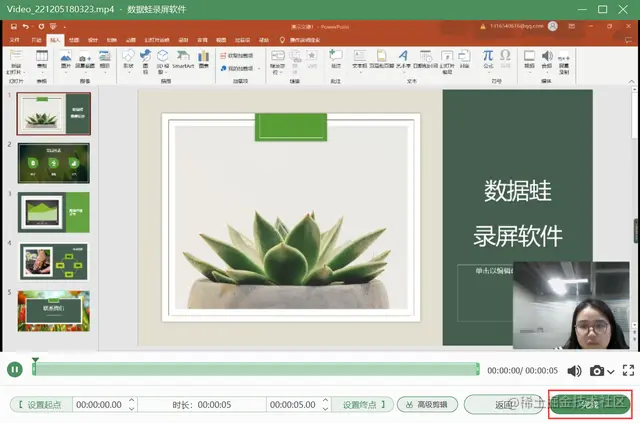This screenshot has height=423, width=640.
Task: Open 高级剪辑 advanced editing
Action: point(427,405)
